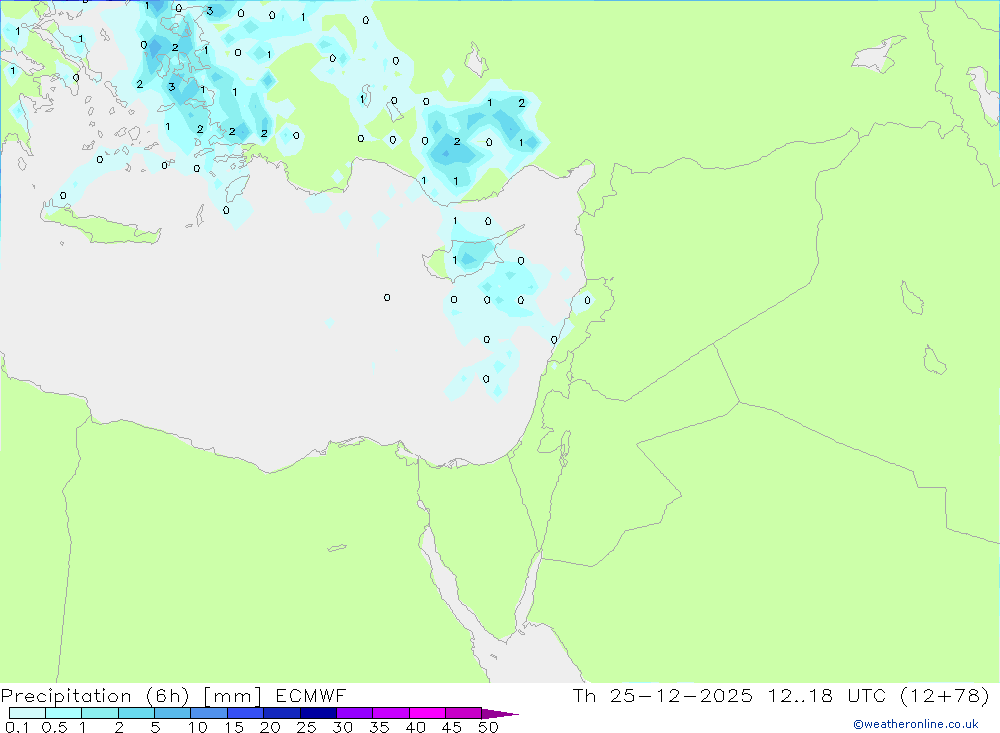Select the 5–10 mm legend color box
This screenshot has height=733, width=1000.
173,713
